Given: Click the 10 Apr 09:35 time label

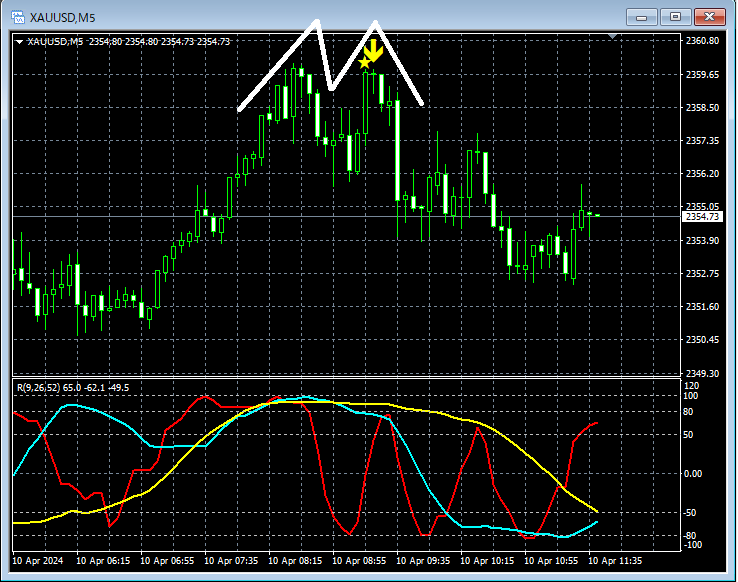Looking at the screenshot, I should click(x=423, y=561).
